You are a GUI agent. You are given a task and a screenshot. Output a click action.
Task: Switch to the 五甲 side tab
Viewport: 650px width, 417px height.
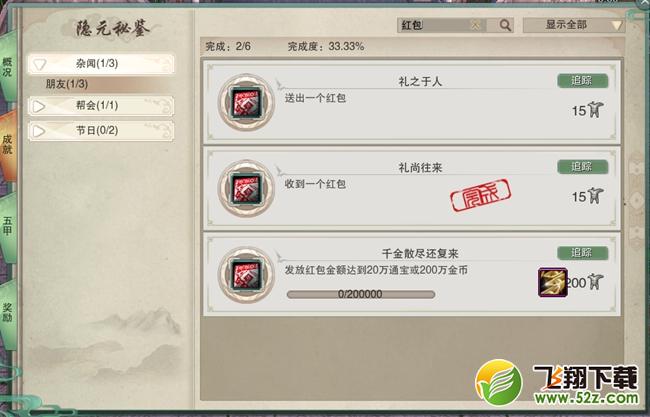(x=7, y=226)
